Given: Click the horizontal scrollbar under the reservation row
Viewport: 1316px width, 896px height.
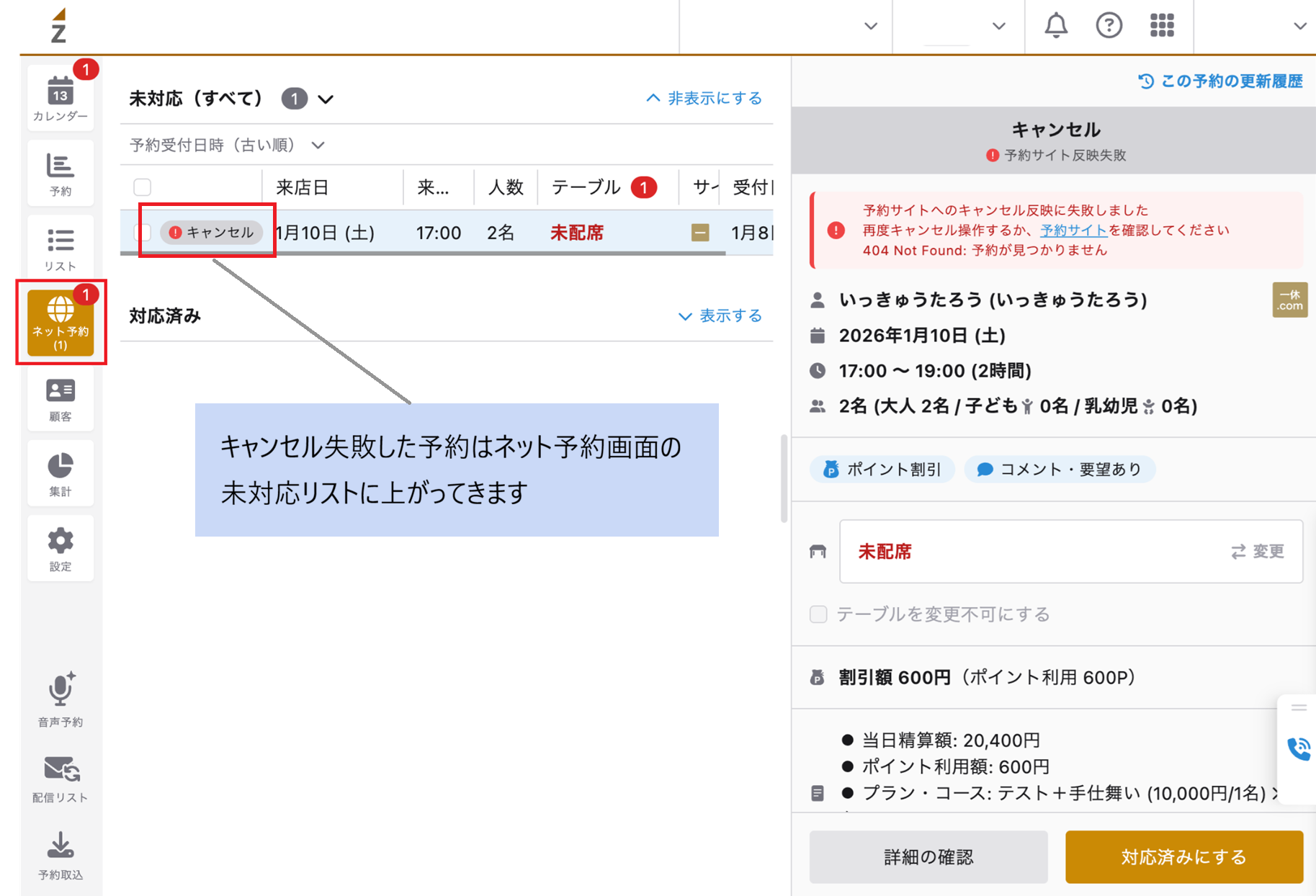Looking at the screenshot, I should 423,254.
